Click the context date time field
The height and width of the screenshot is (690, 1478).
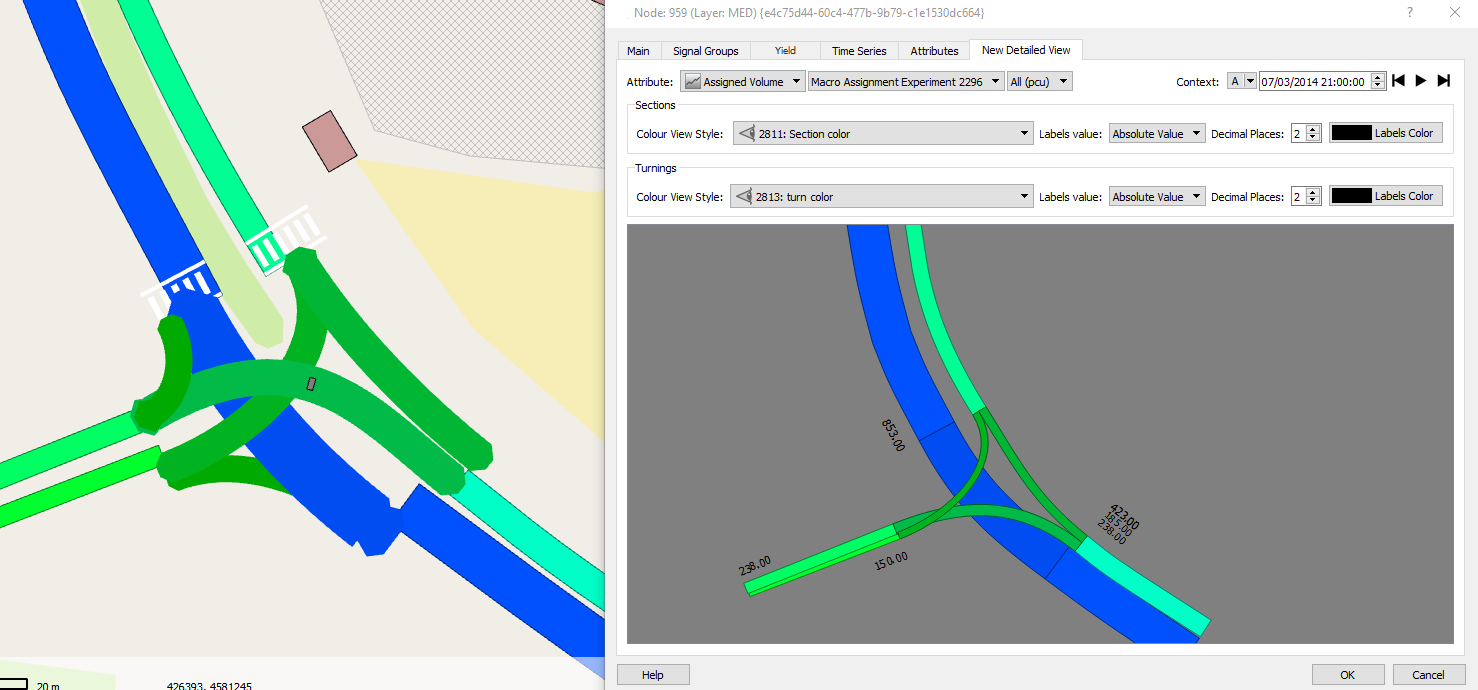click(1313, 82)
